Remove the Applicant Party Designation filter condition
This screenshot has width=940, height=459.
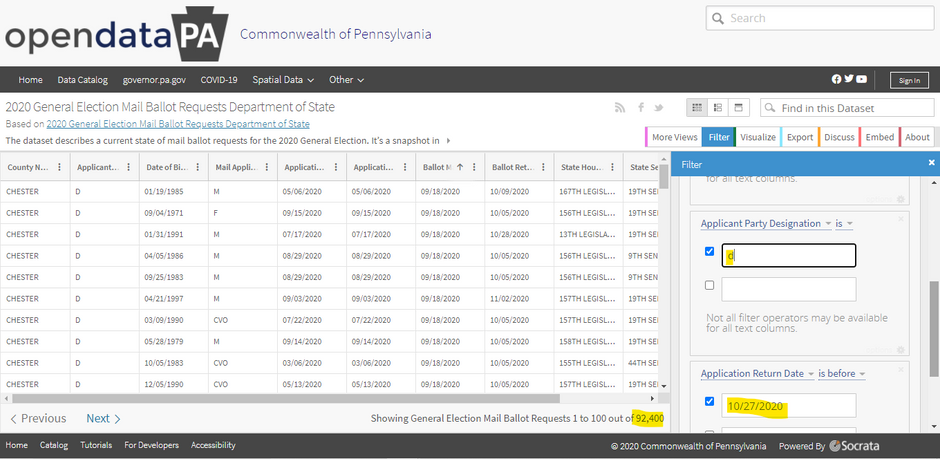(900, 219)
